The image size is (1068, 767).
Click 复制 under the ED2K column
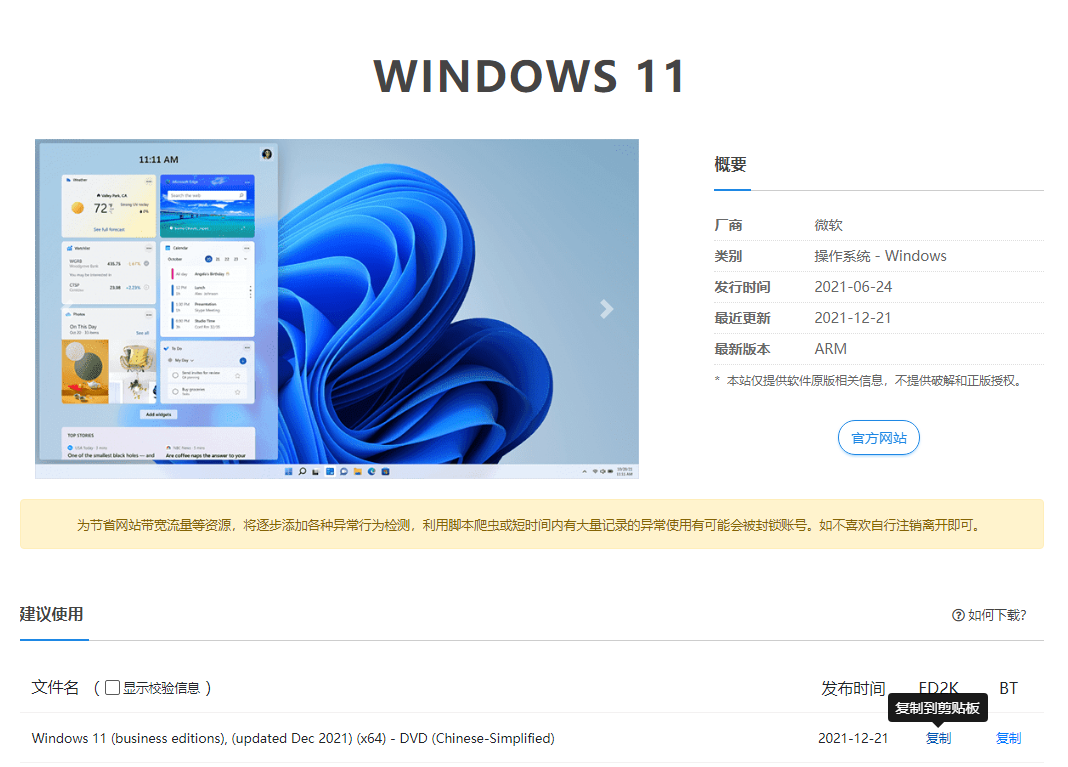tap(938, 738)
